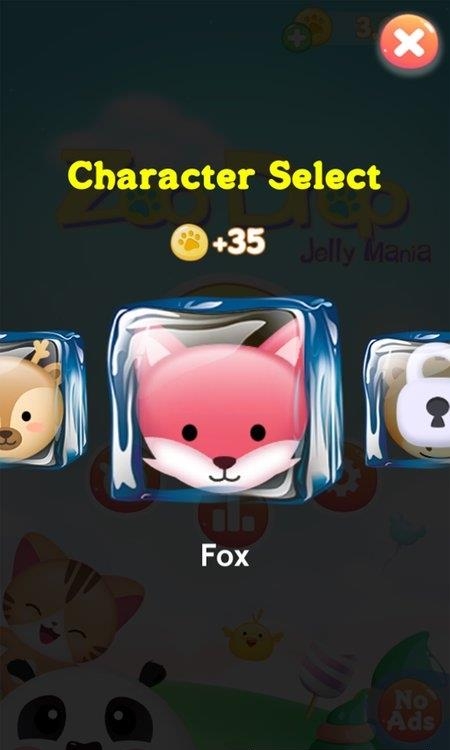Viewport: 450px width, 750px height.
Task: Tap the dimmed coin counter at top
Action: (354, 29)
